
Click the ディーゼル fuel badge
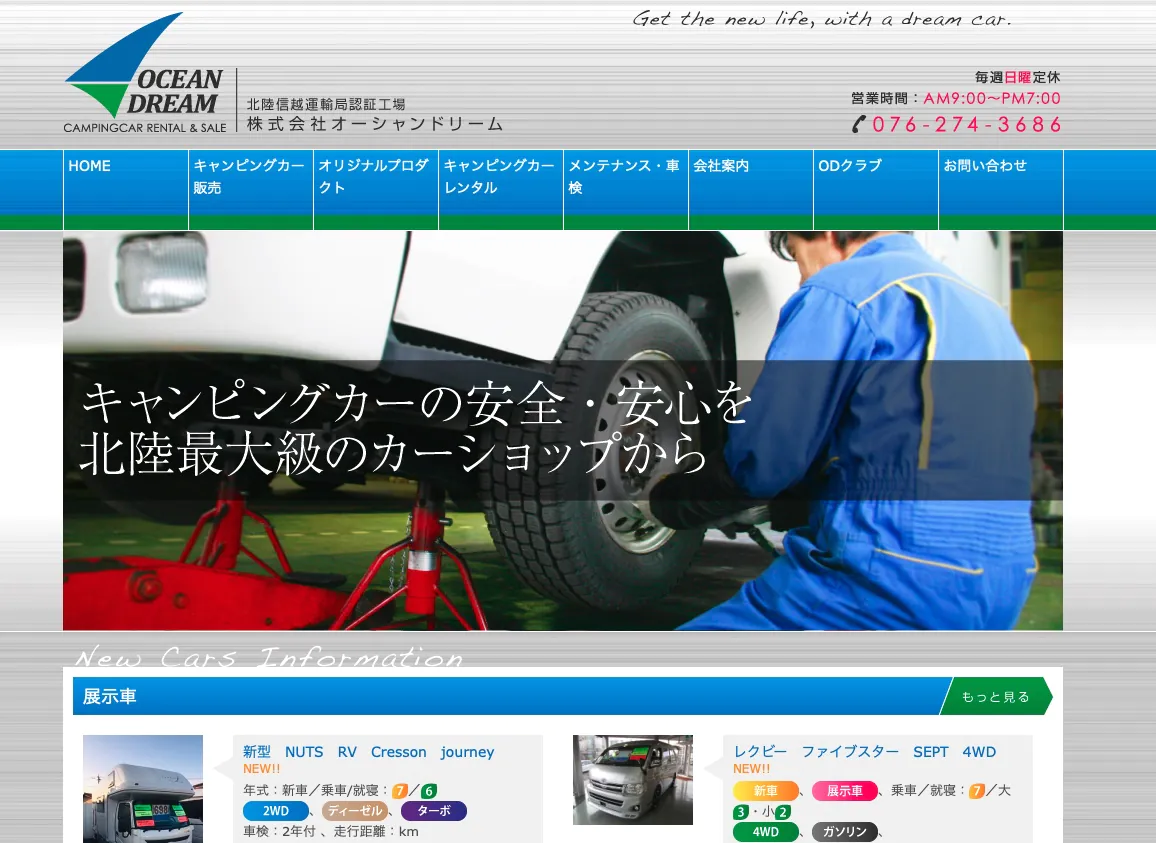click(x=355, y=811)
